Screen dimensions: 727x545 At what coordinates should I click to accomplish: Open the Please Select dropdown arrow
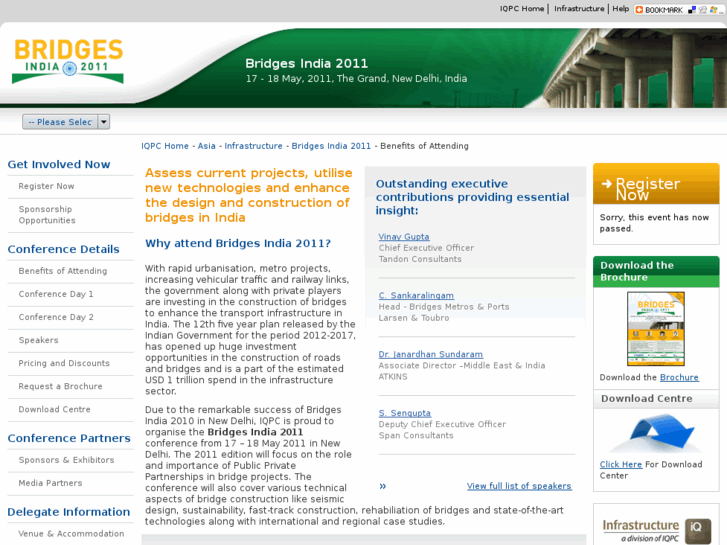pyautogui.click(x=104, y=122)
